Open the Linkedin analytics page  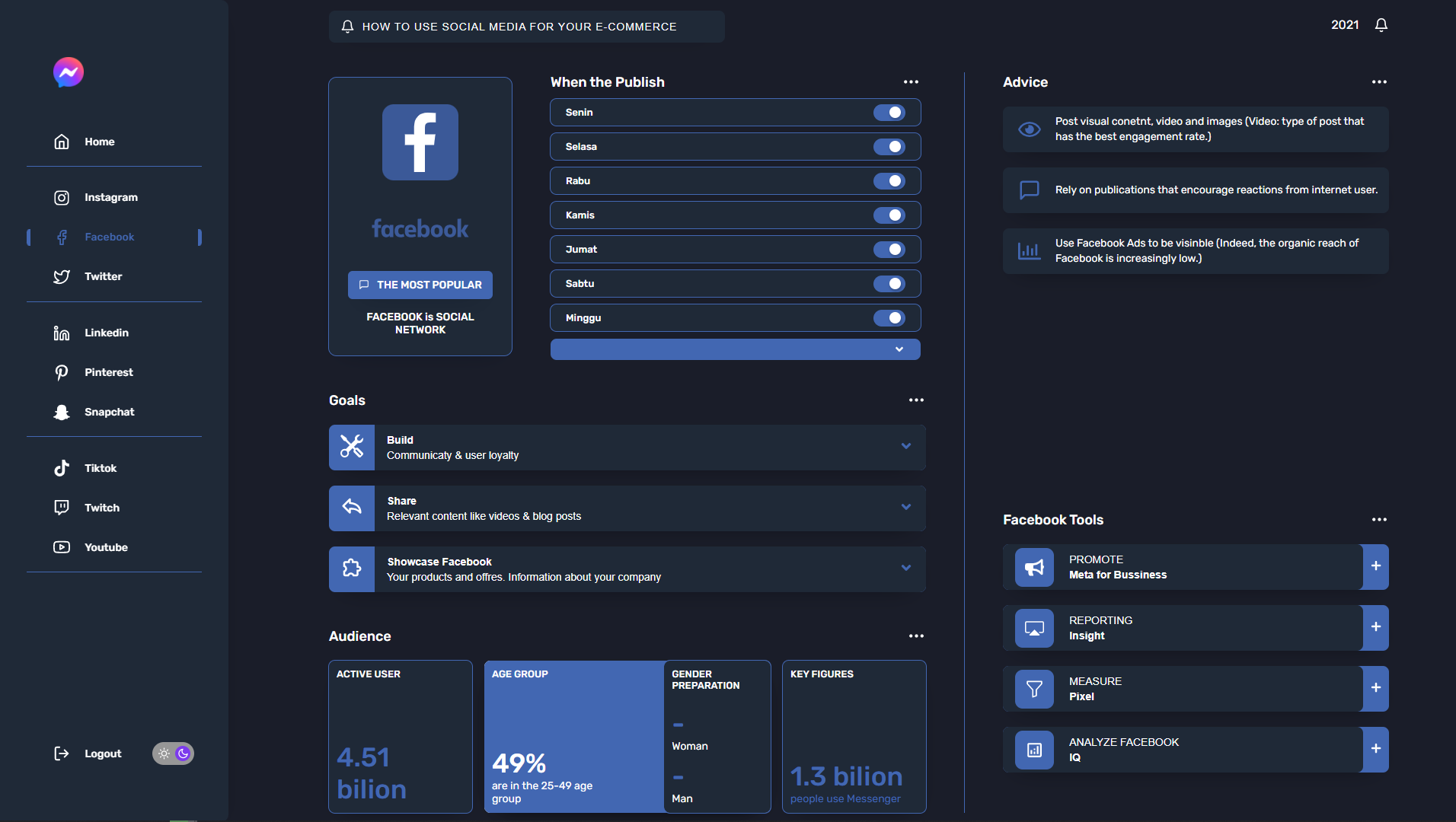pyautogui.click(x=106, y=333)
